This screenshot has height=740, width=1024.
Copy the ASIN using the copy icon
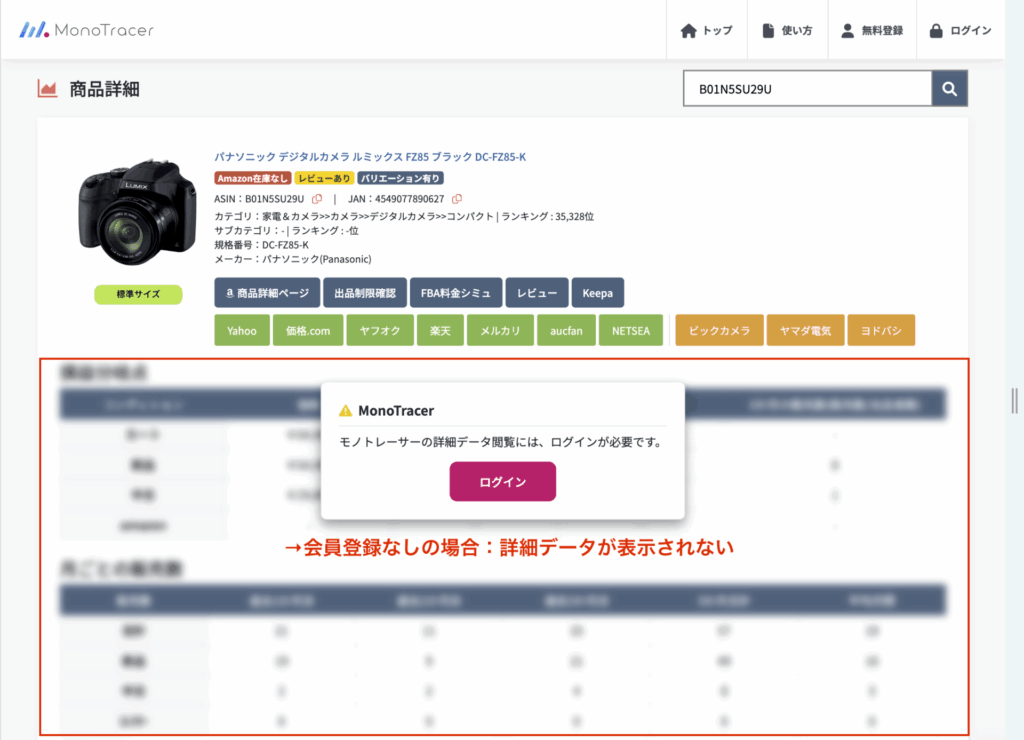317,199
